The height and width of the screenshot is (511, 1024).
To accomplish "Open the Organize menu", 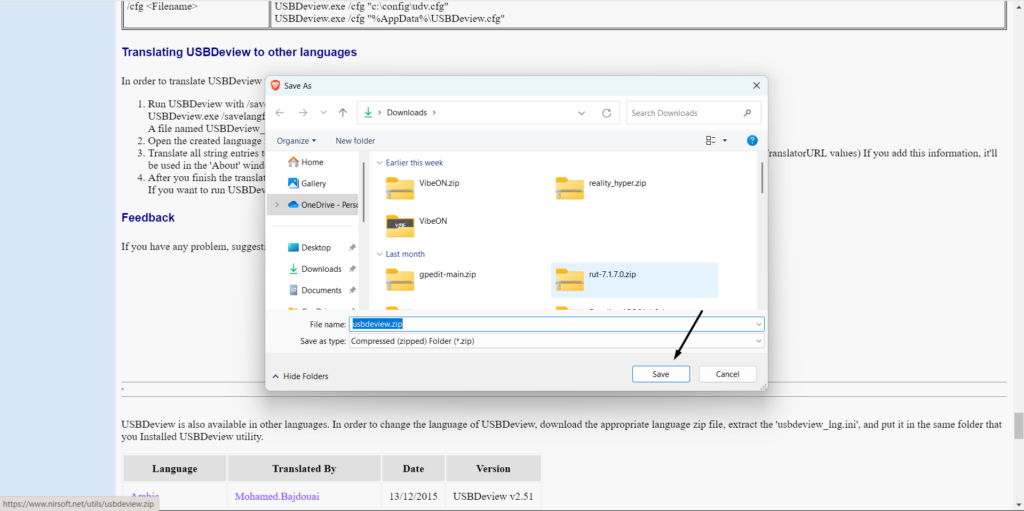I will click(x=296, y=141).
